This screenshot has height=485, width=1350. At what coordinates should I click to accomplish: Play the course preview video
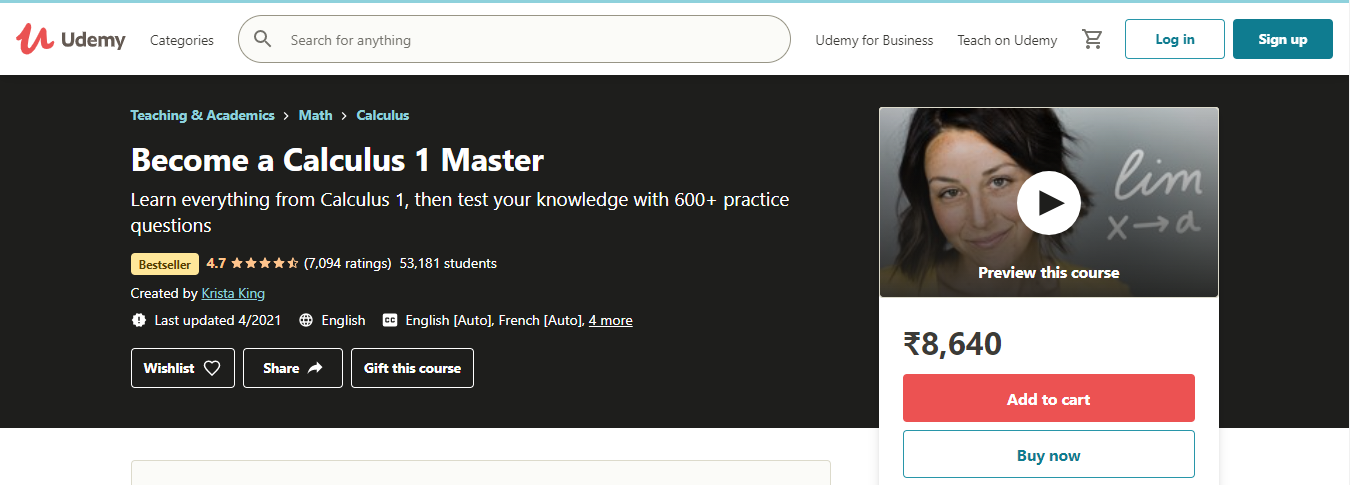tap(1048, 202)
